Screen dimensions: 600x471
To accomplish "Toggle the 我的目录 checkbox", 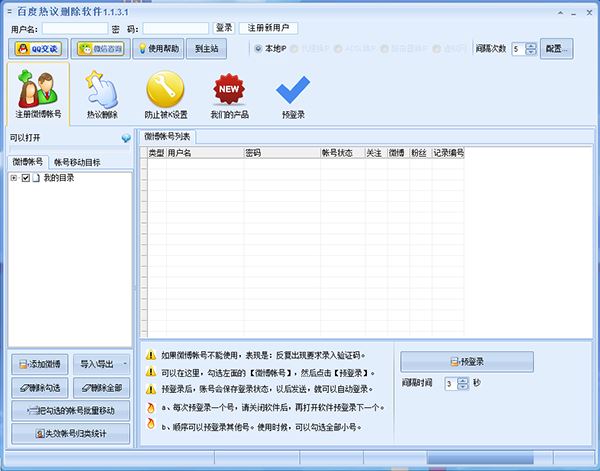I will tap(26, 178).
